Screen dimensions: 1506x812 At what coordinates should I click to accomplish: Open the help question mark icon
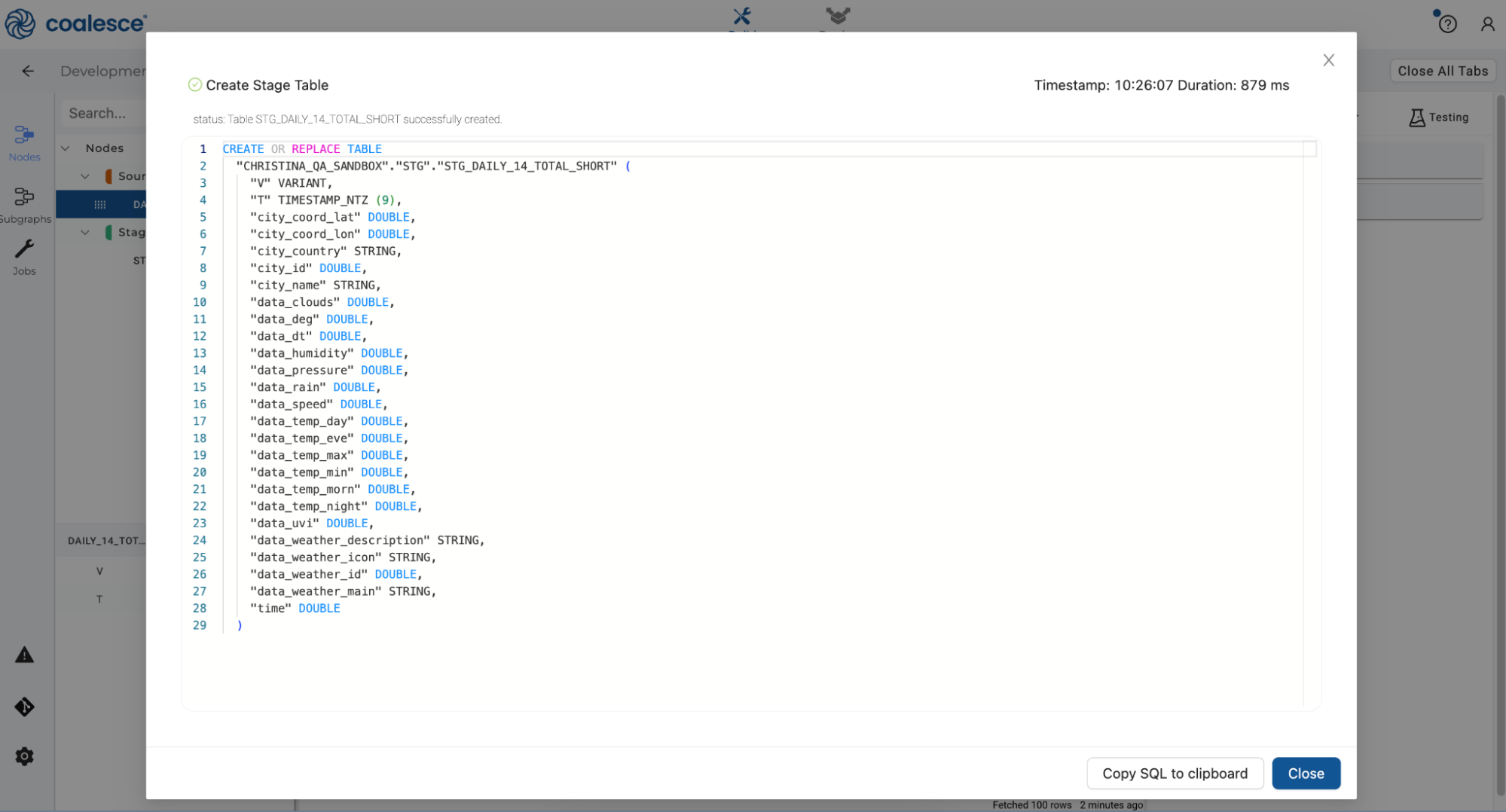coord(1447,24)
